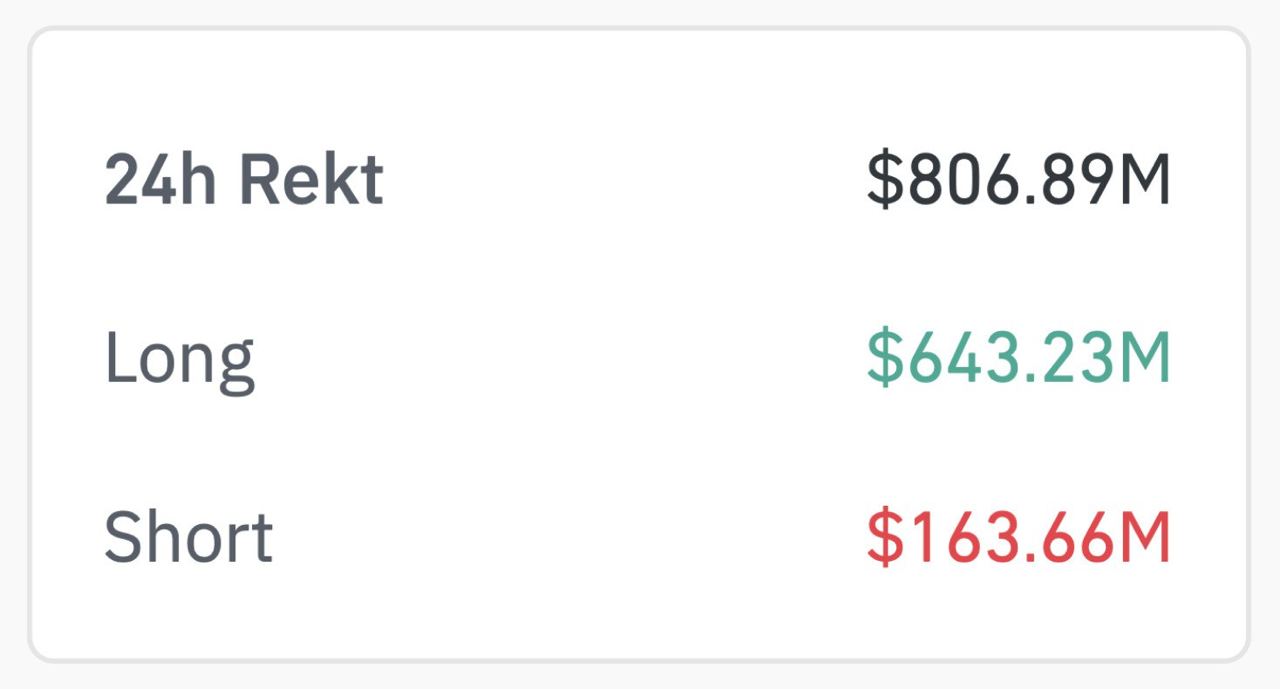
Task: Tap the dollar sign of red $163.66M
Action: pos(883,536)
